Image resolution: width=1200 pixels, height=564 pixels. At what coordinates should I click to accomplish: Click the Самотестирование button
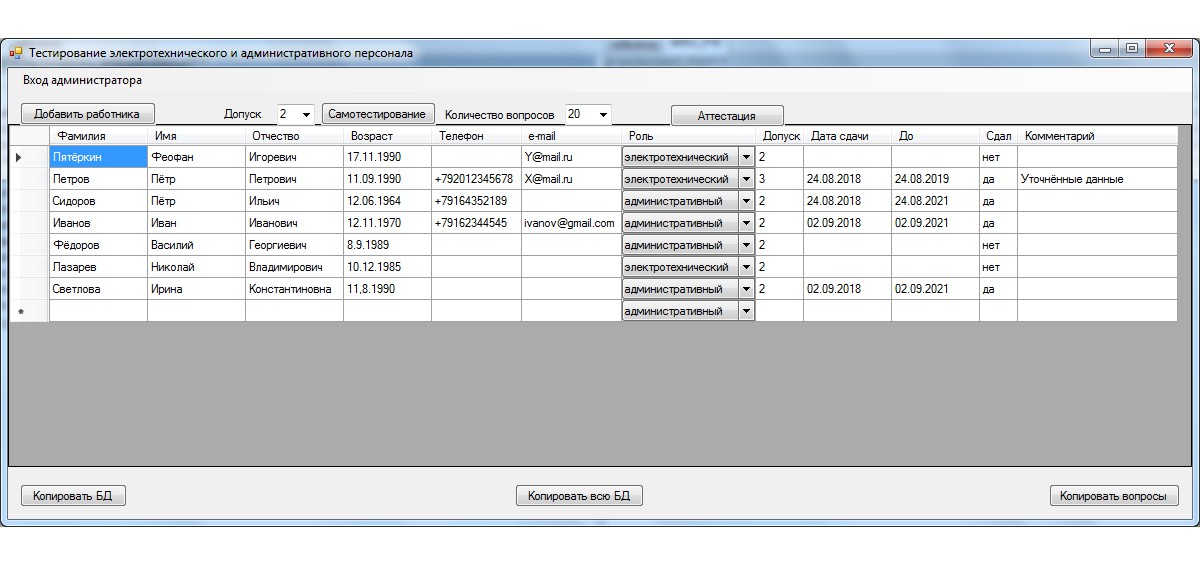tap(377, 114)
